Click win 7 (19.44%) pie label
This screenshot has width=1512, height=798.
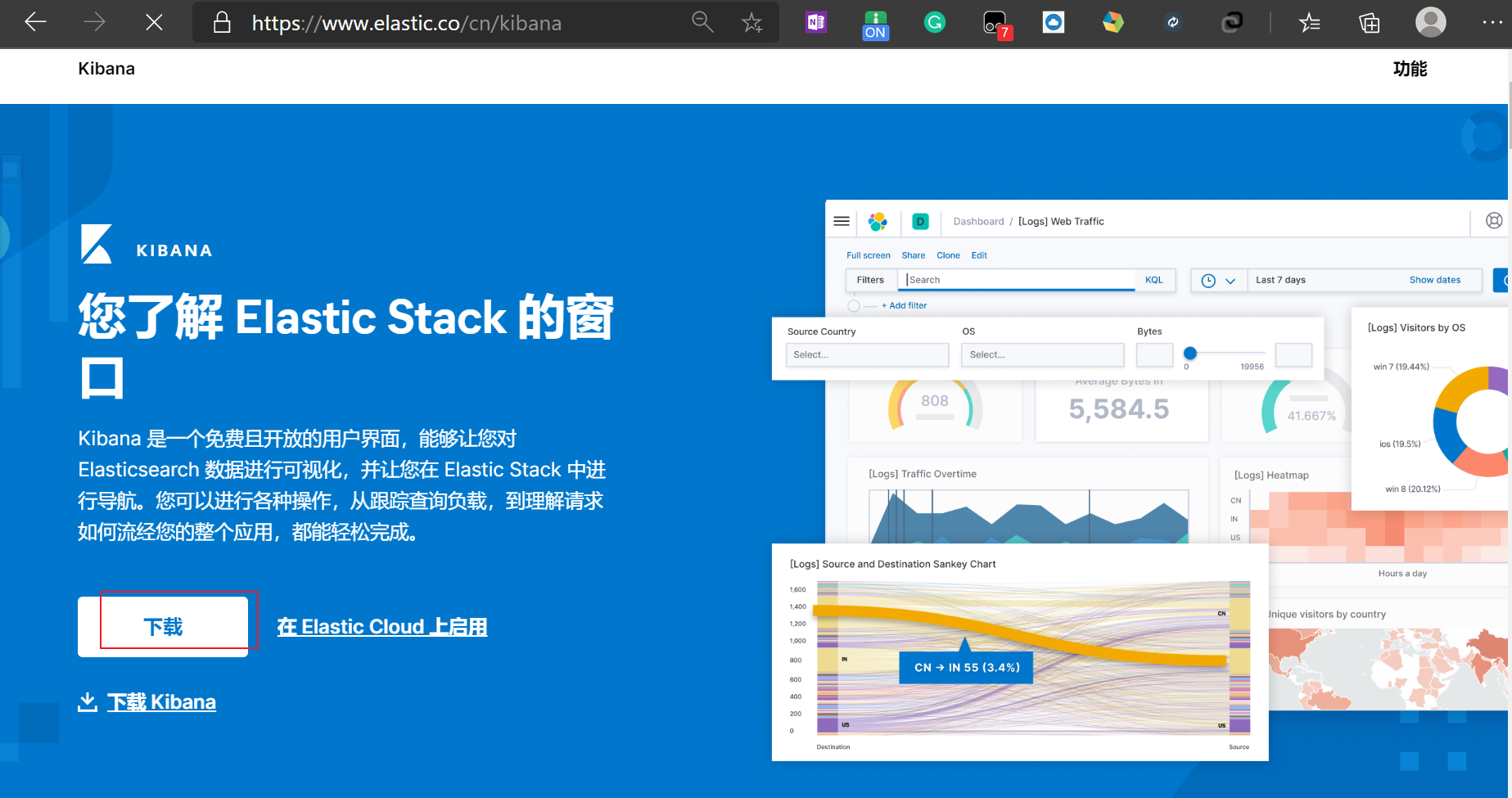click(x=1401, y=367)
